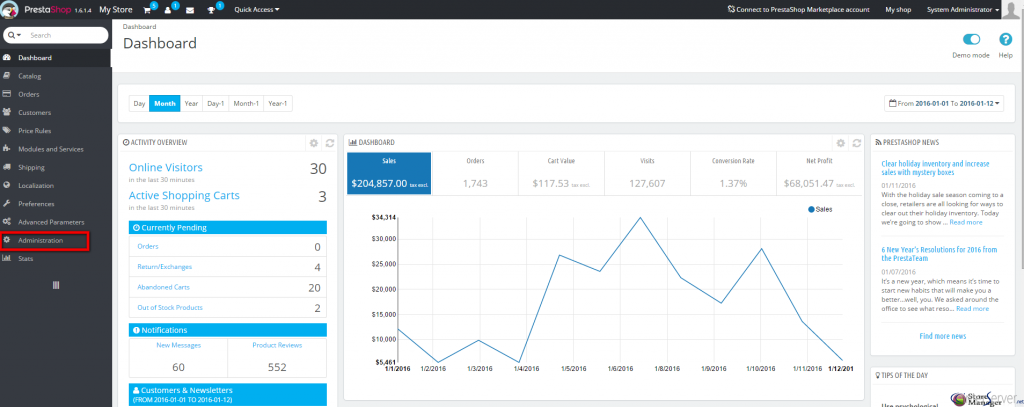Select the Year period button
This screenshot has height=407, width=1024.
pyautogui.click(x=191, y=103)
